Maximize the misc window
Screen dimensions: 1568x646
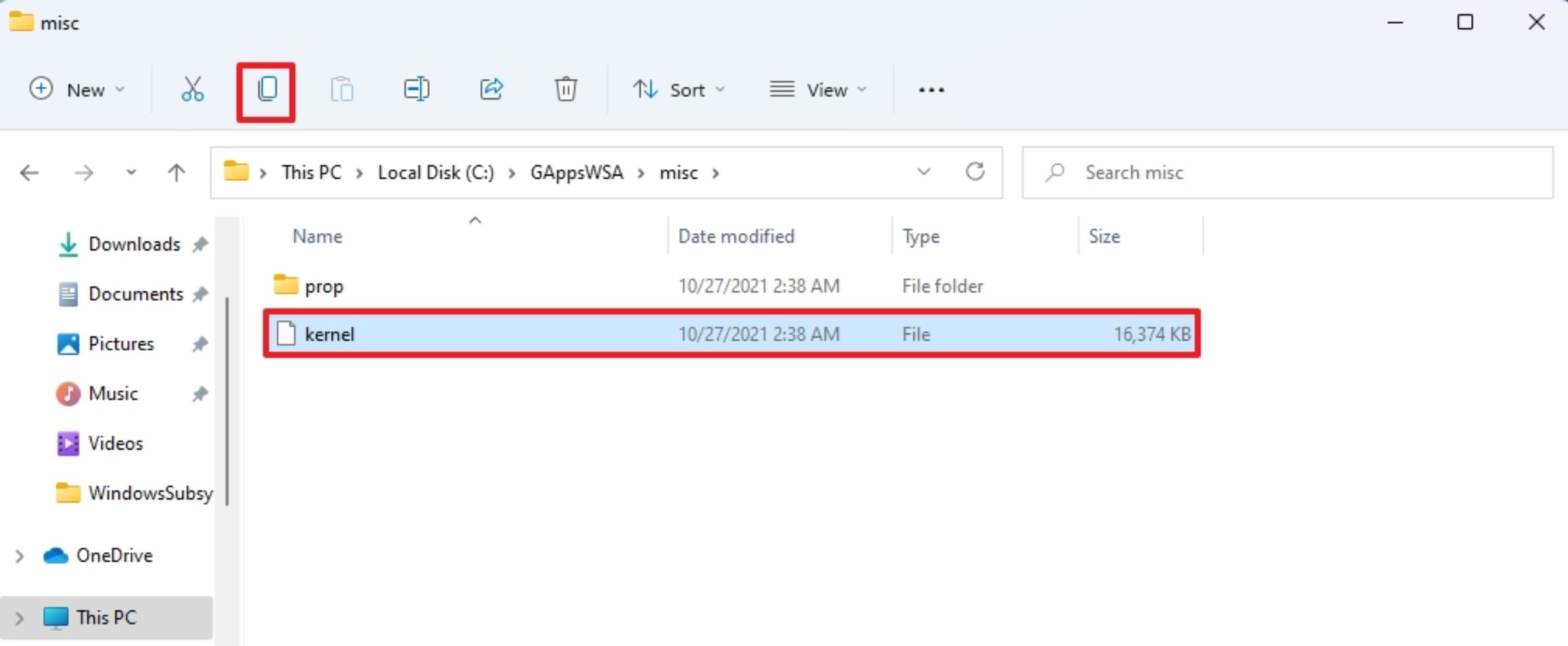[1465, 22]
